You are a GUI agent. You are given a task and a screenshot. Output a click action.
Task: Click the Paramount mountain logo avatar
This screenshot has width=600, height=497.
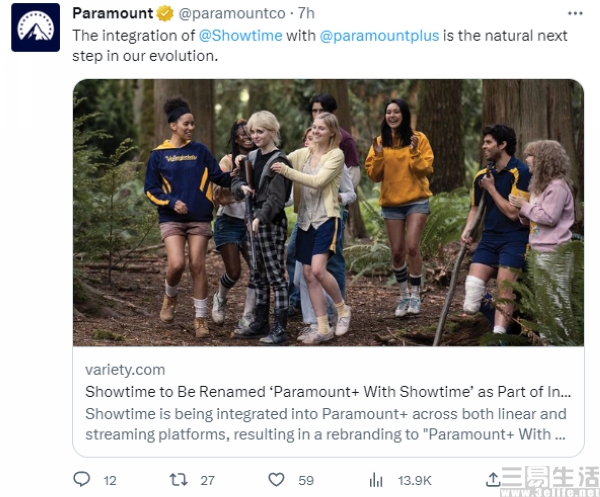(36, 28)
